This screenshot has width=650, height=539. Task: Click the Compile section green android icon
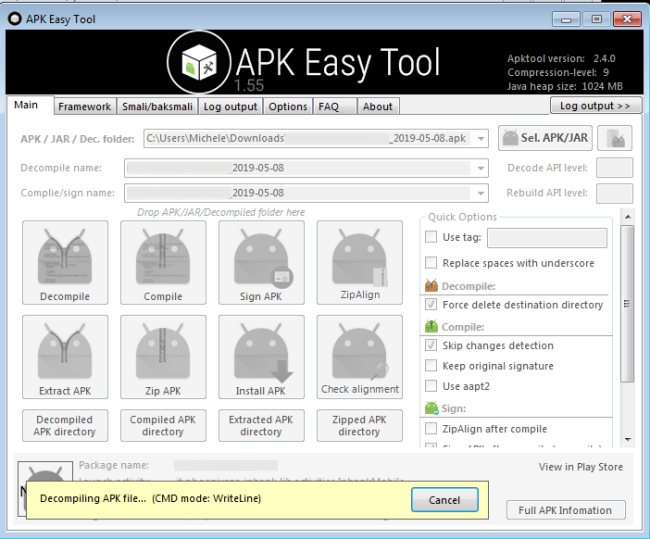432,326
